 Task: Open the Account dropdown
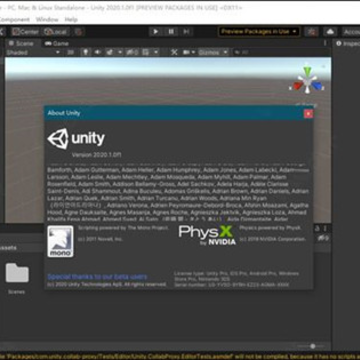351,32
